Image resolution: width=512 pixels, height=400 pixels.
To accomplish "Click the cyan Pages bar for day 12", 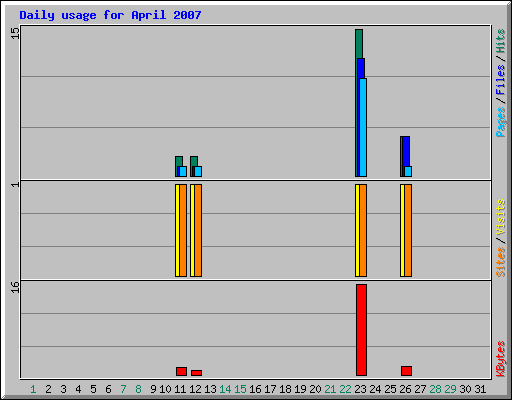I will tap(198, 171).
